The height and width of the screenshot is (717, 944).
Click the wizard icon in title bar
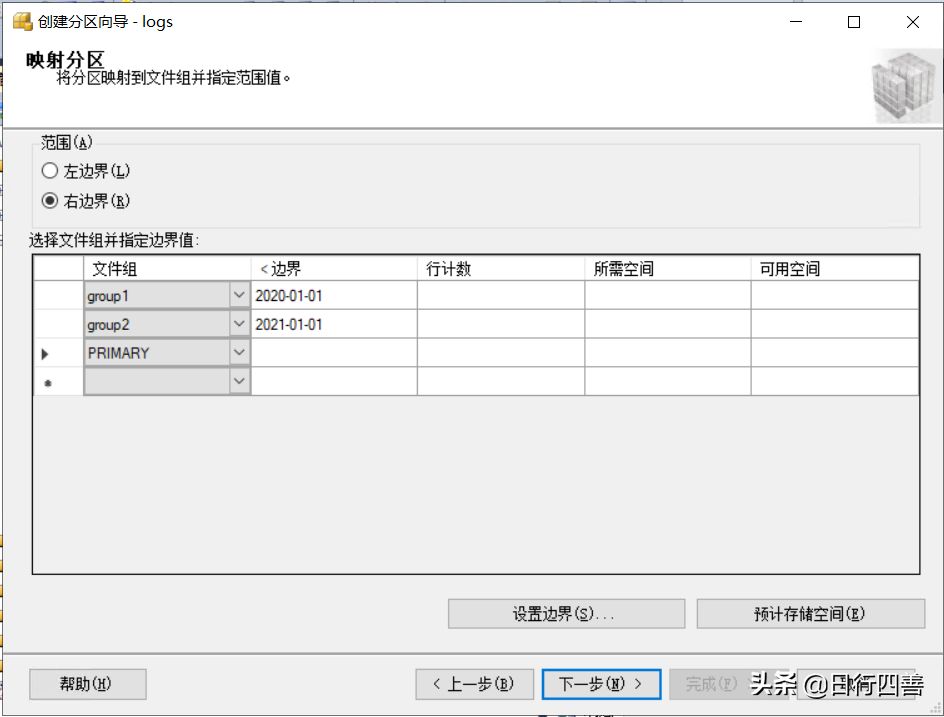[22, 22]
